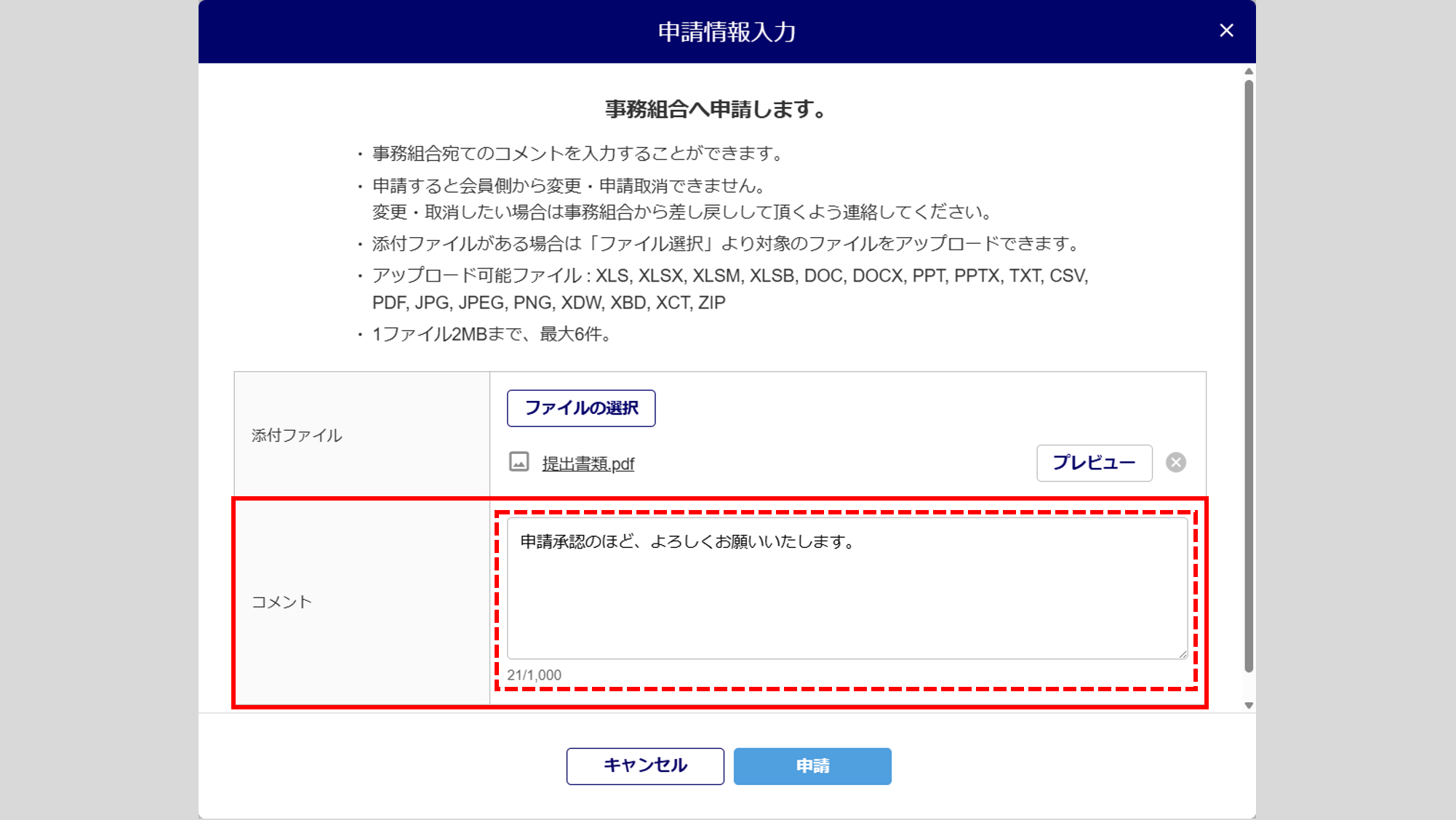Click the 申請情報入力 title bar text
Image resolution: width=1456 pixels, height=820 pixels.
pos(727,32)
